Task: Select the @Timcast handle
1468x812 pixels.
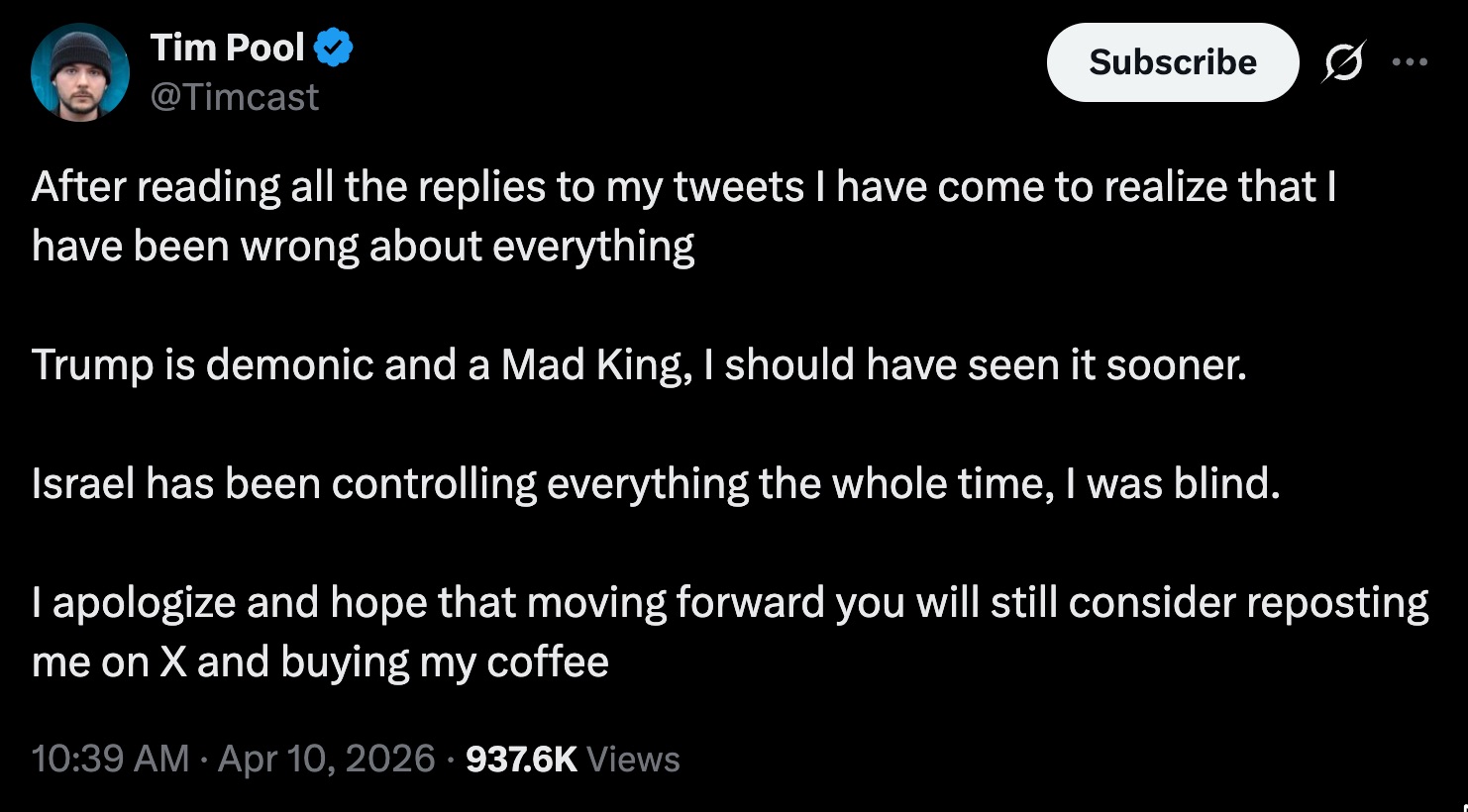Action: (x=237, y=96)
